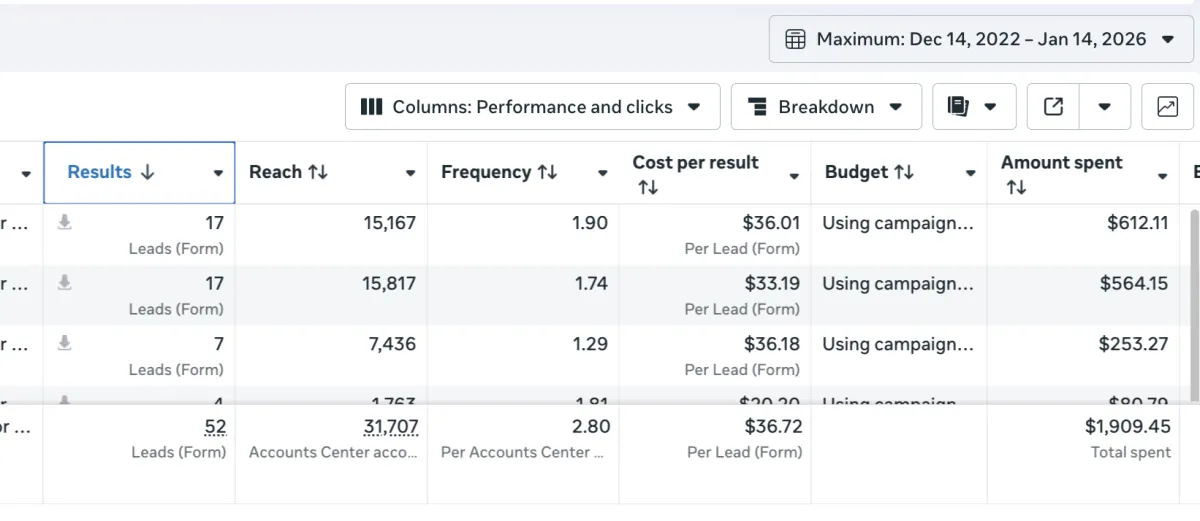Download leads from the first row

click(64, 223)
